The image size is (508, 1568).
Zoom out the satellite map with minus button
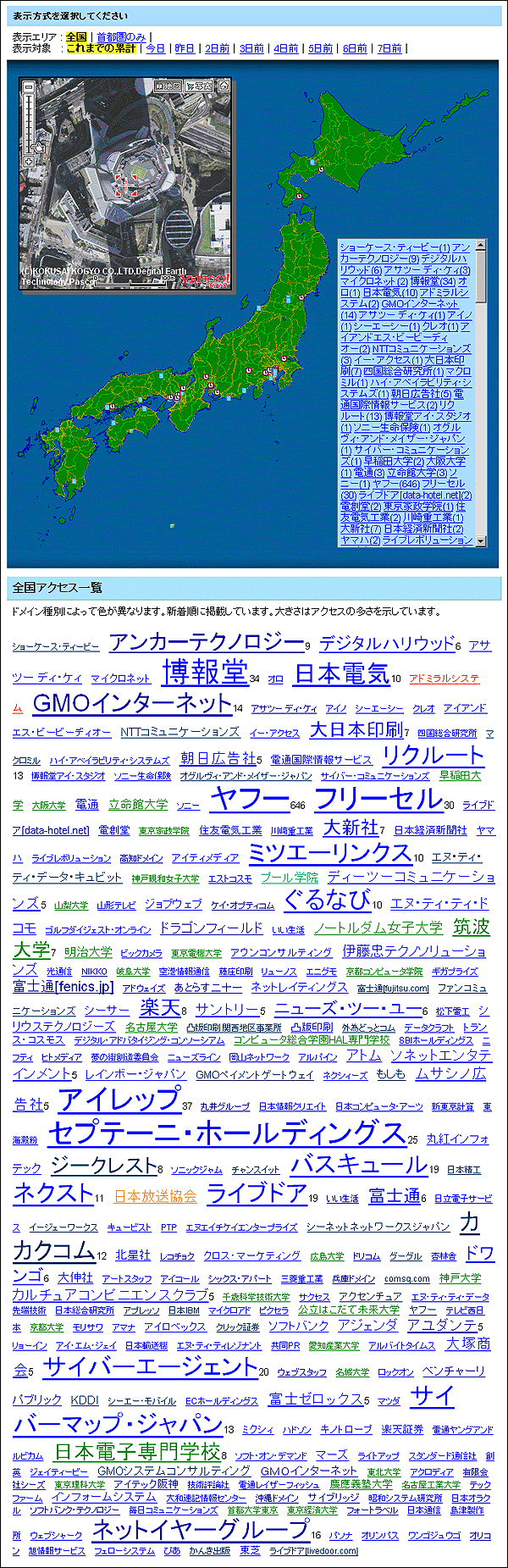(x=28, y=87)
